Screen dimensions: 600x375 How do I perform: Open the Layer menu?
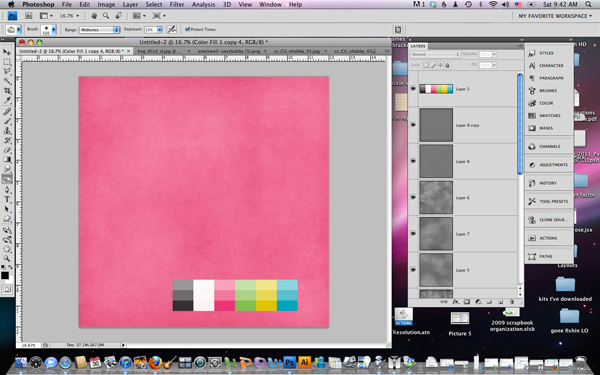pos(130,4)
